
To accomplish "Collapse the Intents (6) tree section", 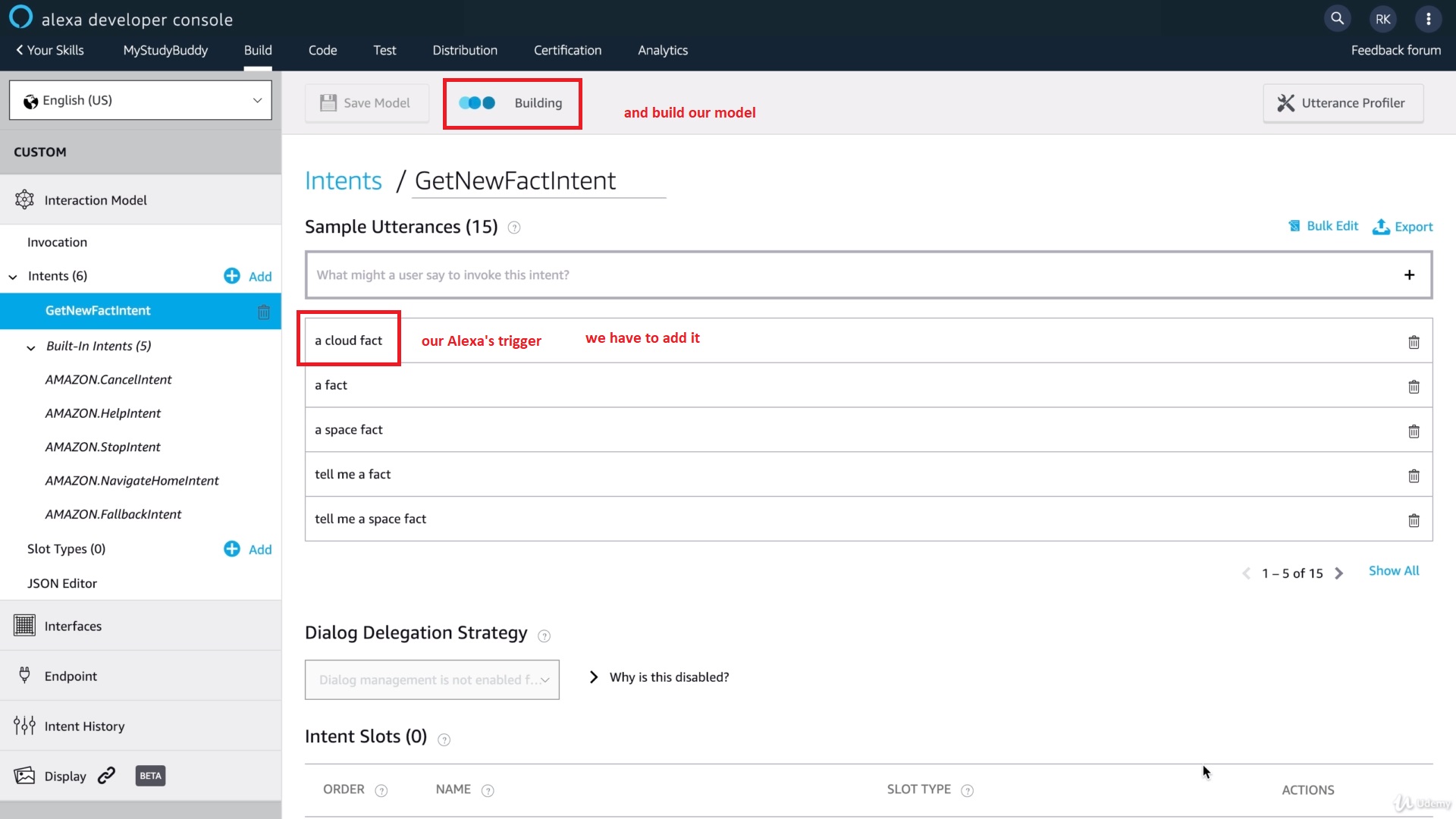I will [13, 277].
